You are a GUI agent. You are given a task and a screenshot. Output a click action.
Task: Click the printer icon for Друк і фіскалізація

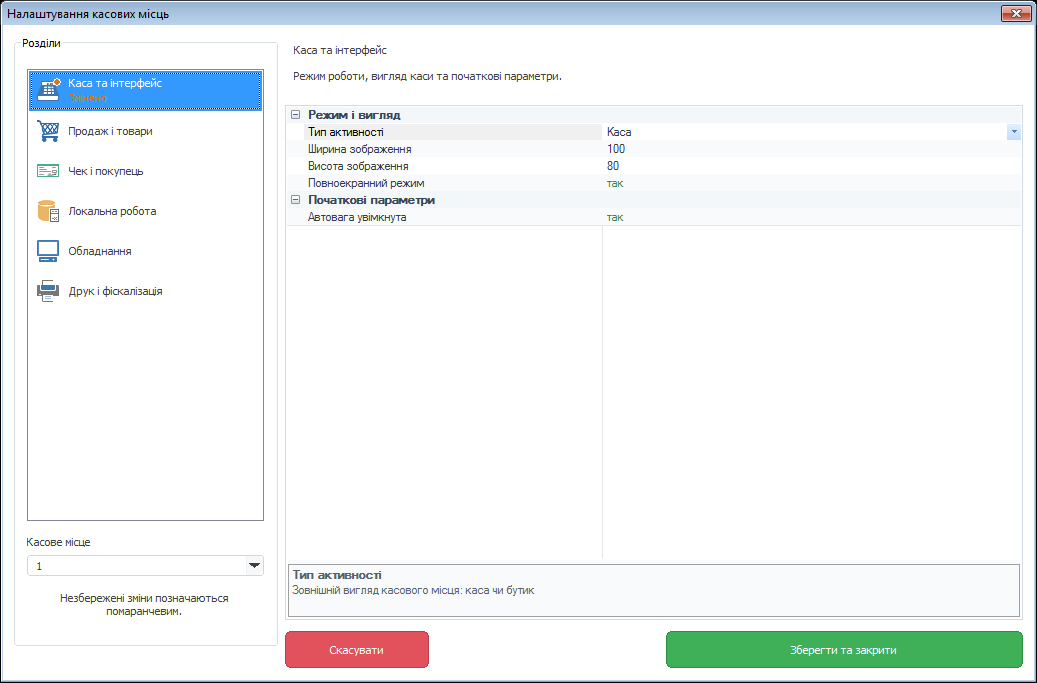(48, 291)
